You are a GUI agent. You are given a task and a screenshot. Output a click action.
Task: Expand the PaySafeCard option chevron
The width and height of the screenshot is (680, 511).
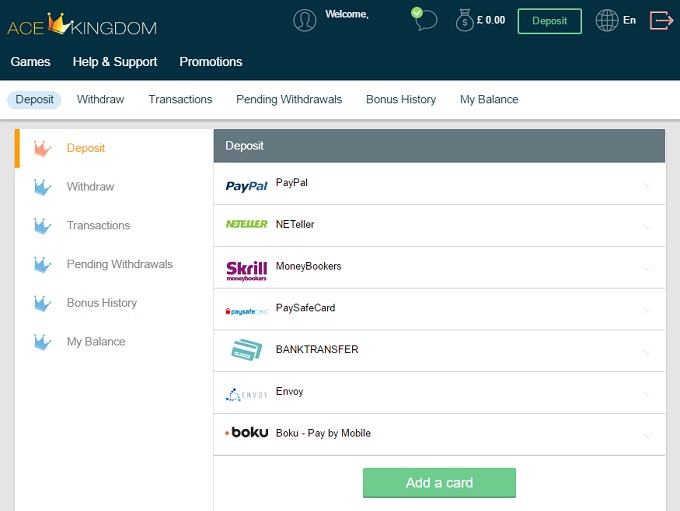(x=646, y=310)
